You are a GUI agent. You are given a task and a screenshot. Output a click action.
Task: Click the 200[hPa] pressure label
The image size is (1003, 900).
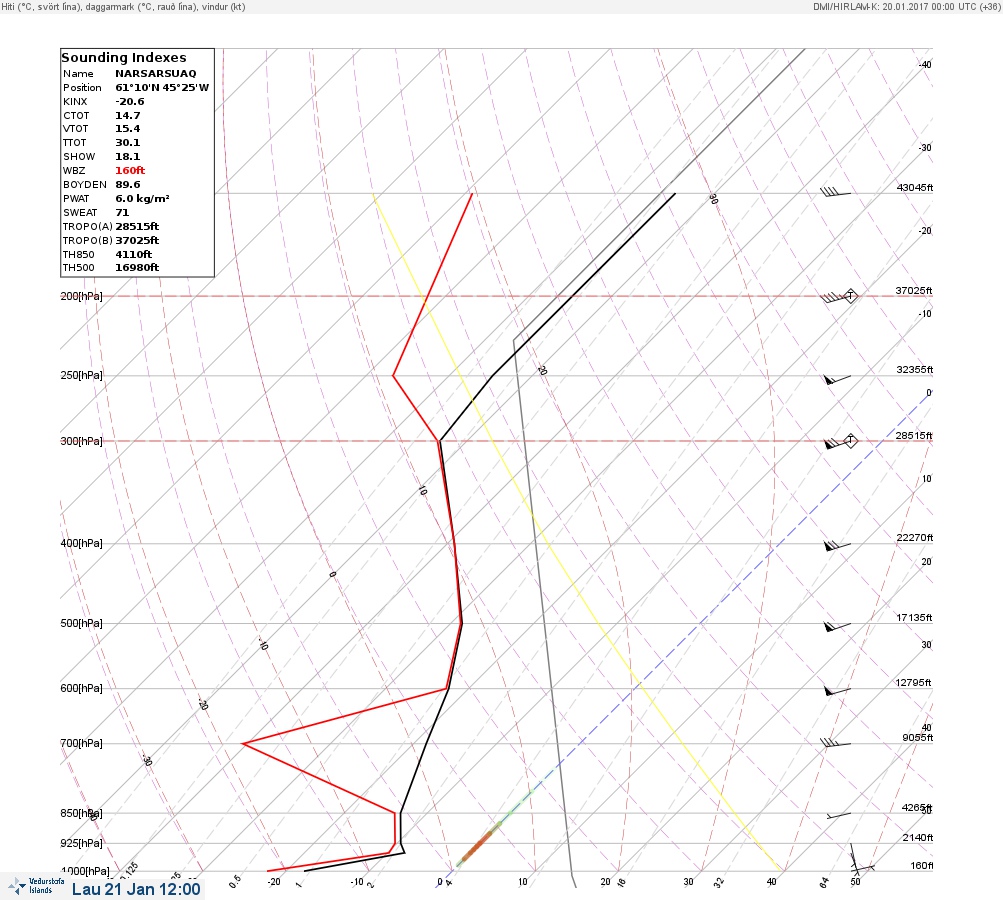81,296
